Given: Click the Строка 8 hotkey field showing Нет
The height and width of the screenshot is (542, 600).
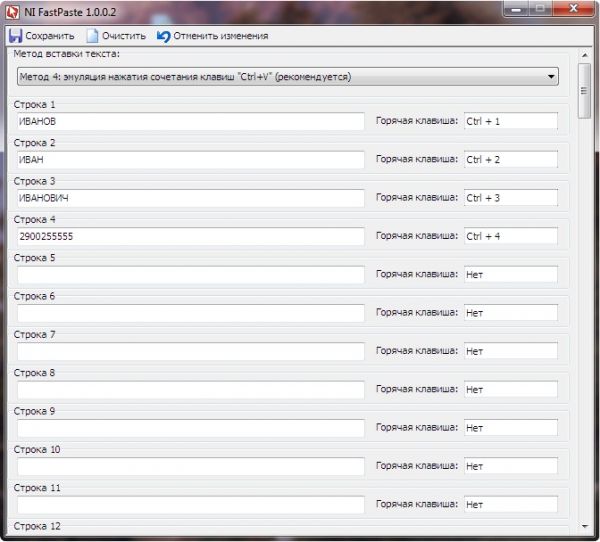Looking at the screenshot, I should coord(511,389).
